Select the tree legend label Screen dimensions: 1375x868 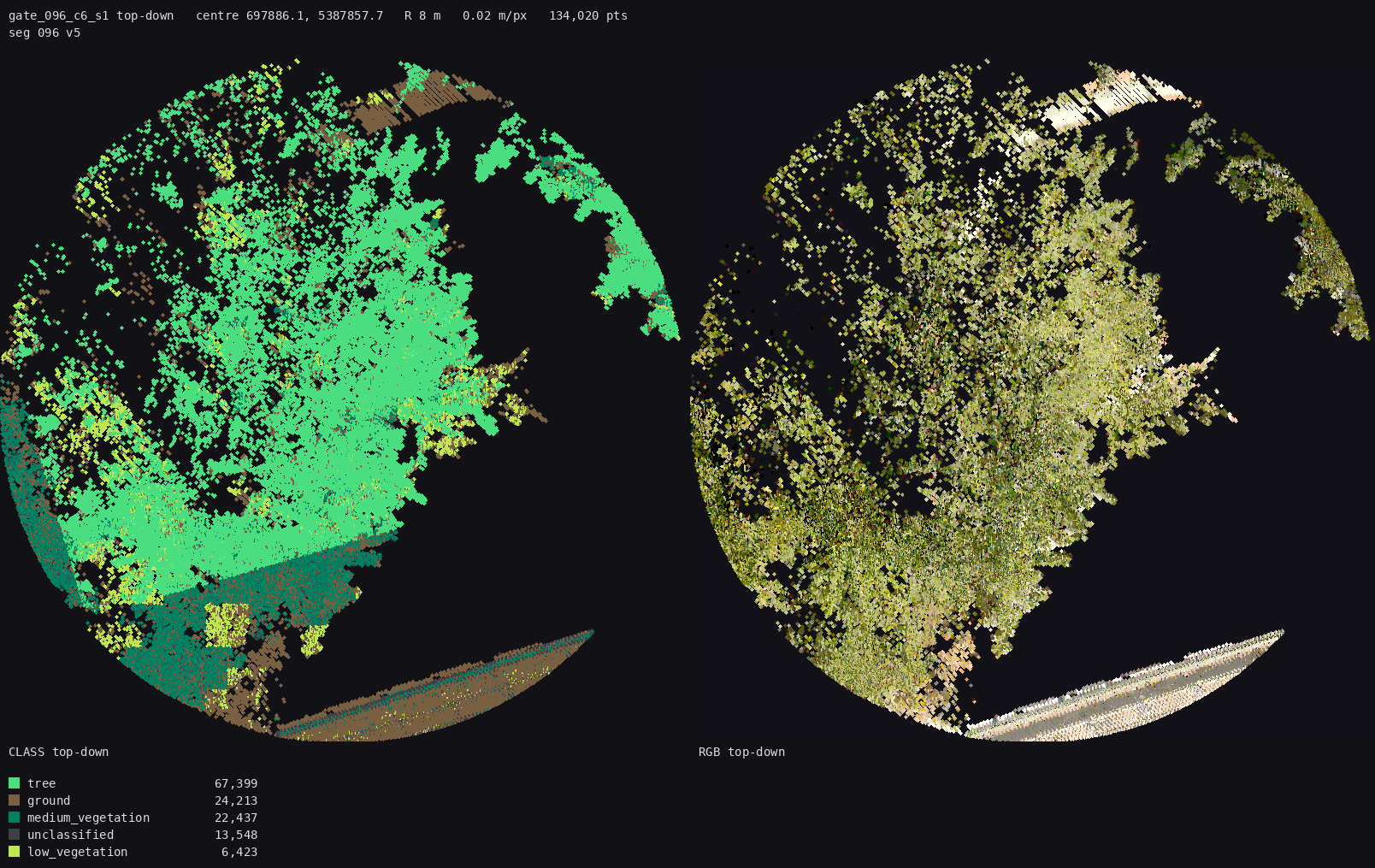(41, 783)
